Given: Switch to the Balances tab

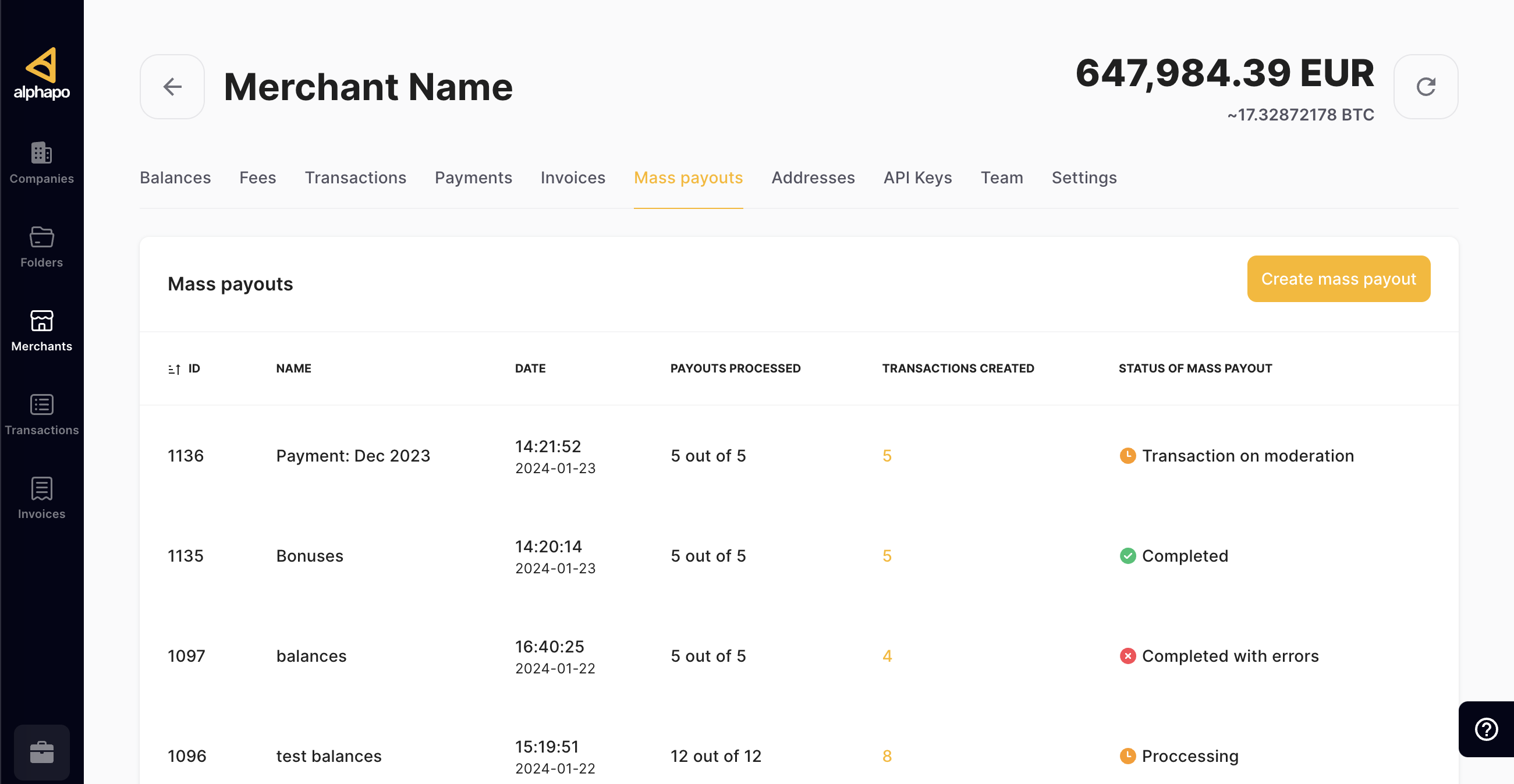Looking at the screenshot, I should tap(175, 178).
